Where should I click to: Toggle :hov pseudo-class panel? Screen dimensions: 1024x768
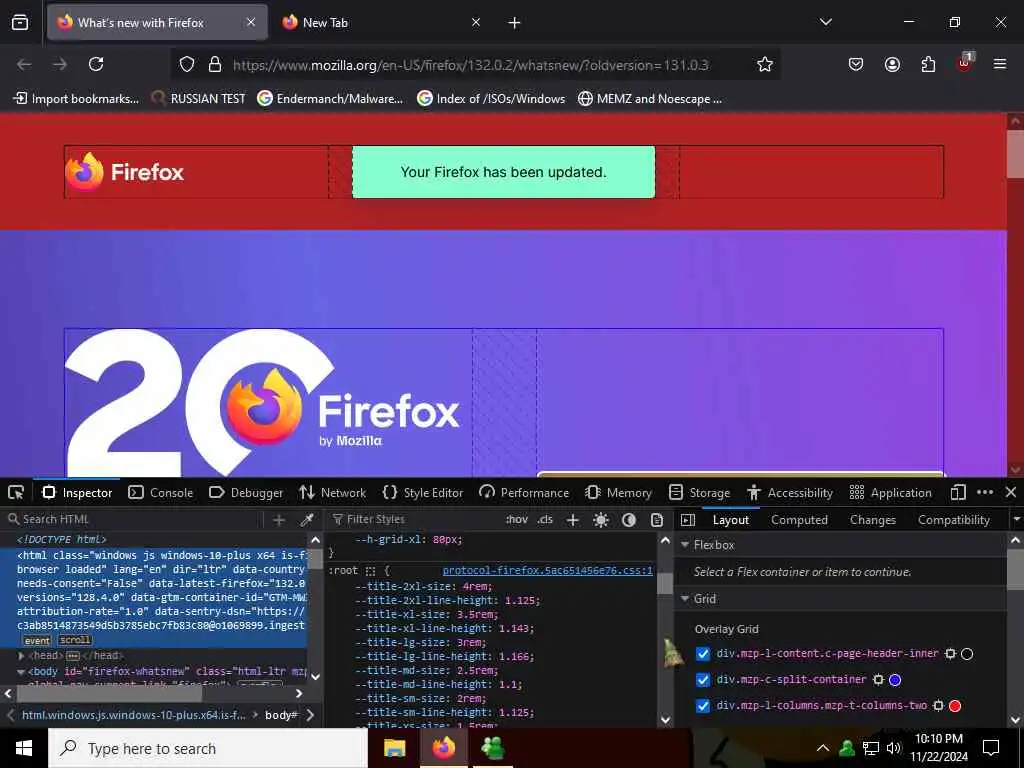pos(517,520)
